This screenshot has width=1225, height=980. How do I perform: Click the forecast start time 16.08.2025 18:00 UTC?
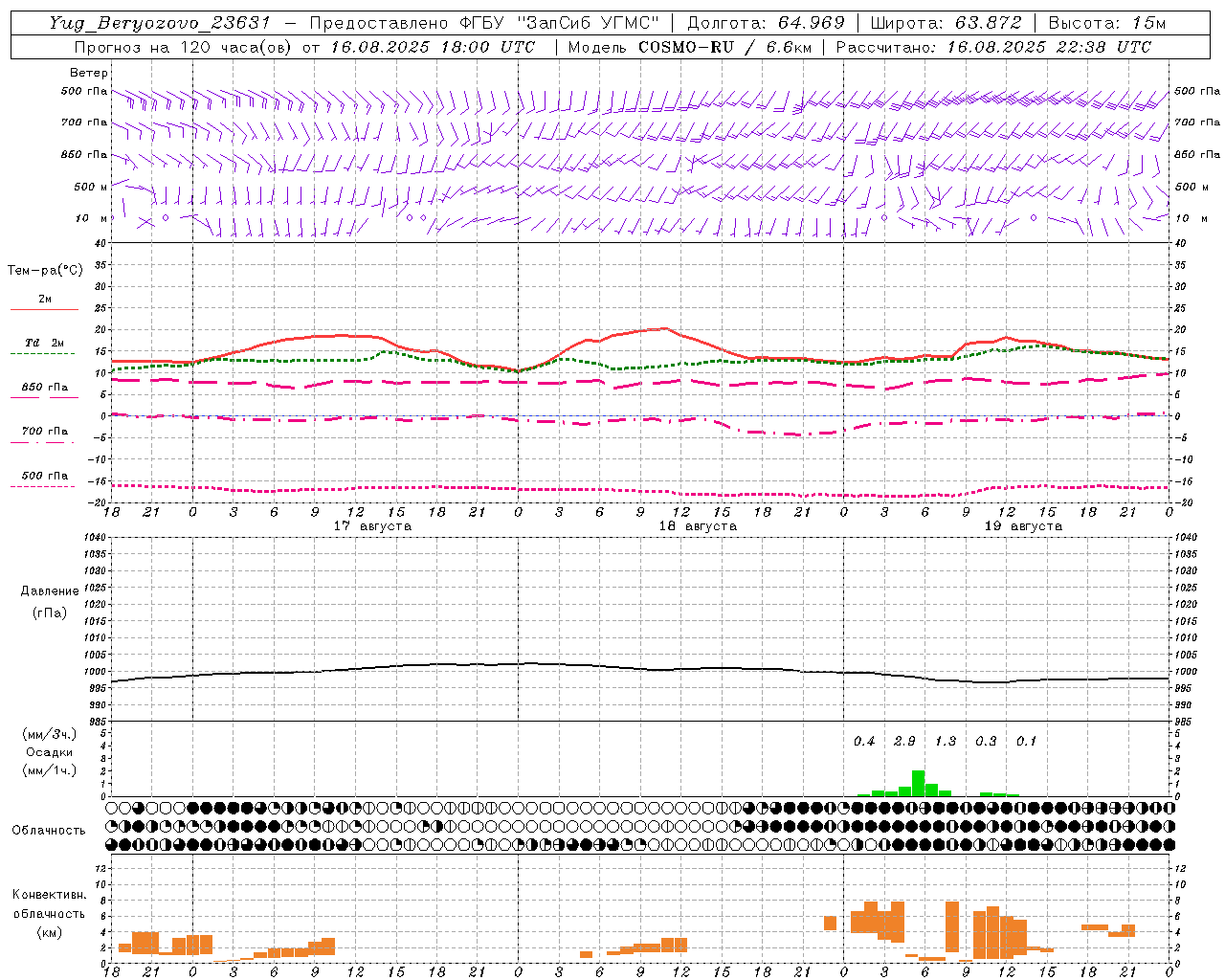point(433,47)
